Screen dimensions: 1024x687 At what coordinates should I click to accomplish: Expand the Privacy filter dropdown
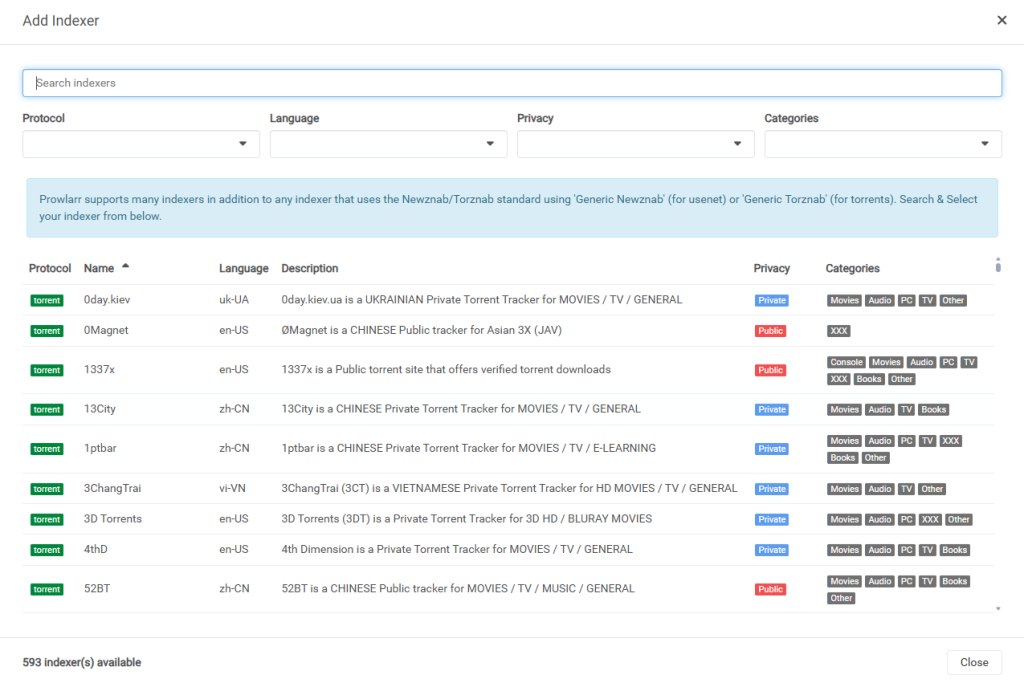coord(635,144)
